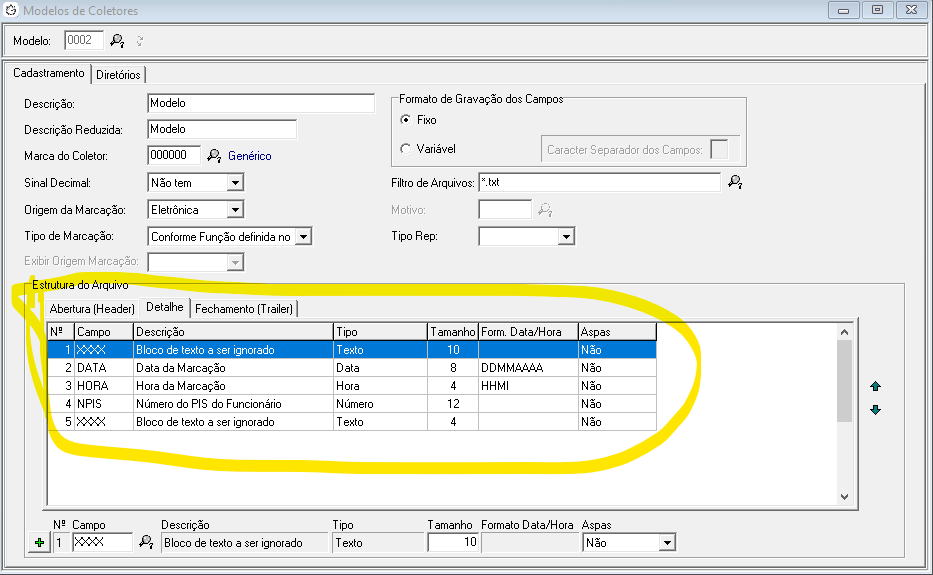Open the Sinal Decimal dropdown
This screenshot has height=575, width=933.
coord(235,183)
